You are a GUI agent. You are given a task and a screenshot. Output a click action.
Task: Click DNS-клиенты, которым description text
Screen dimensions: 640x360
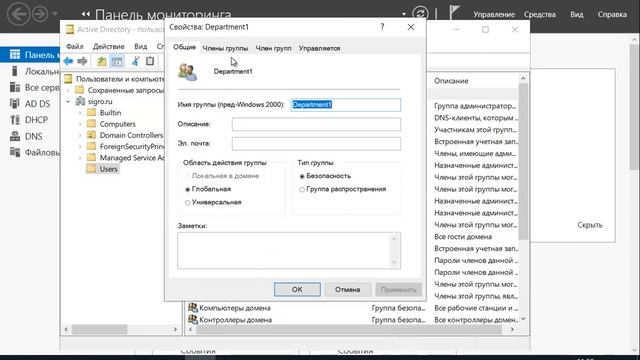click(x=476, y=118)
